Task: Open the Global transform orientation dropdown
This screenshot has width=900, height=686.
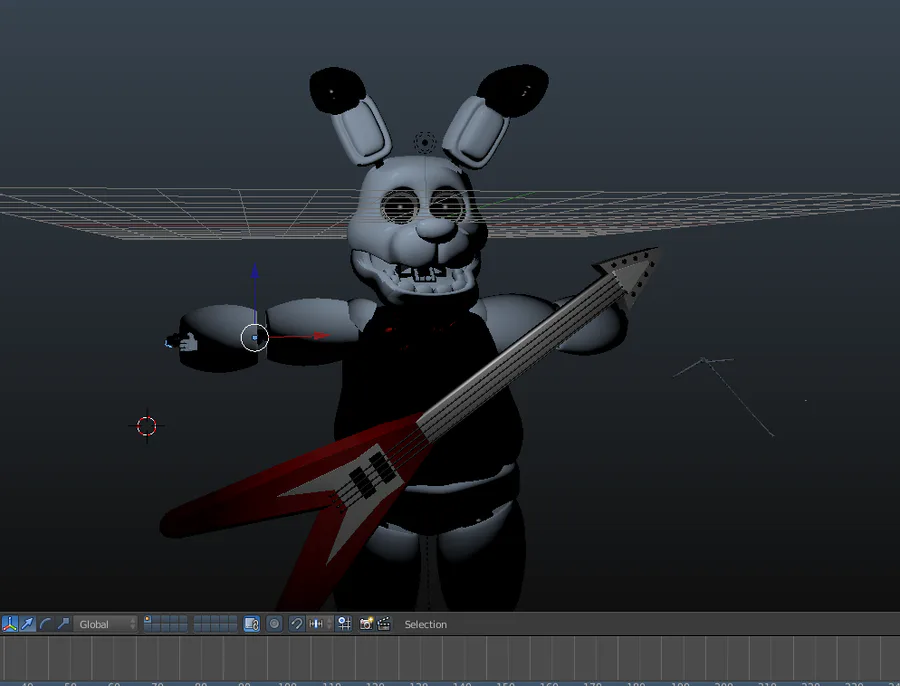Action: click(x=106, y=624)
